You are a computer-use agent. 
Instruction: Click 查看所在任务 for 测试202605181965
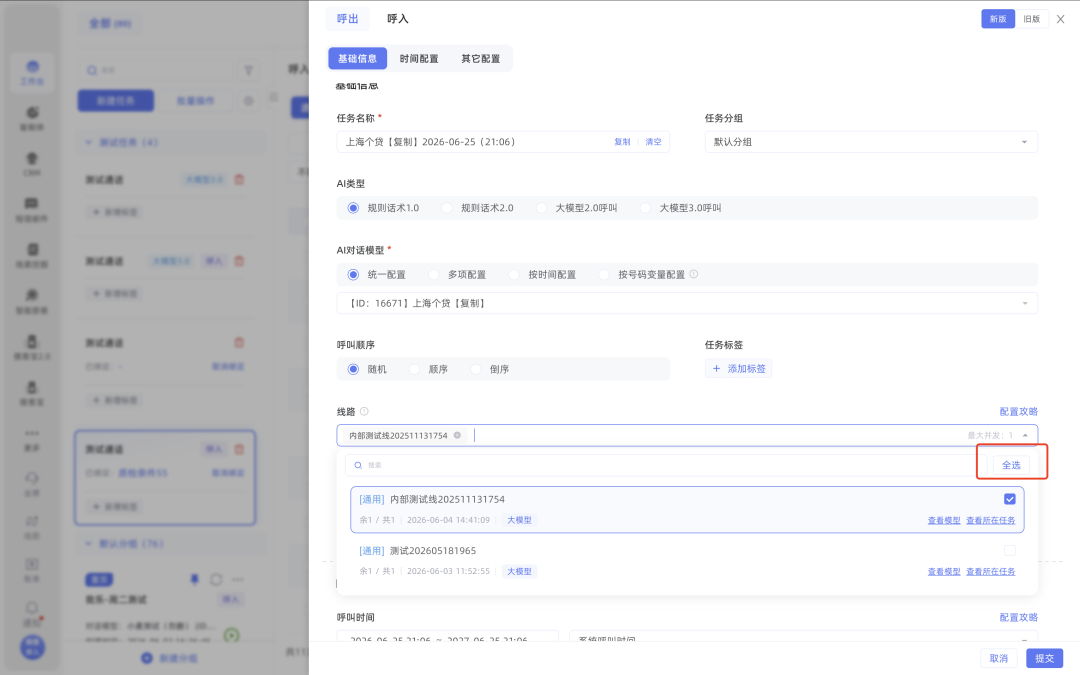tap(990, 572)
